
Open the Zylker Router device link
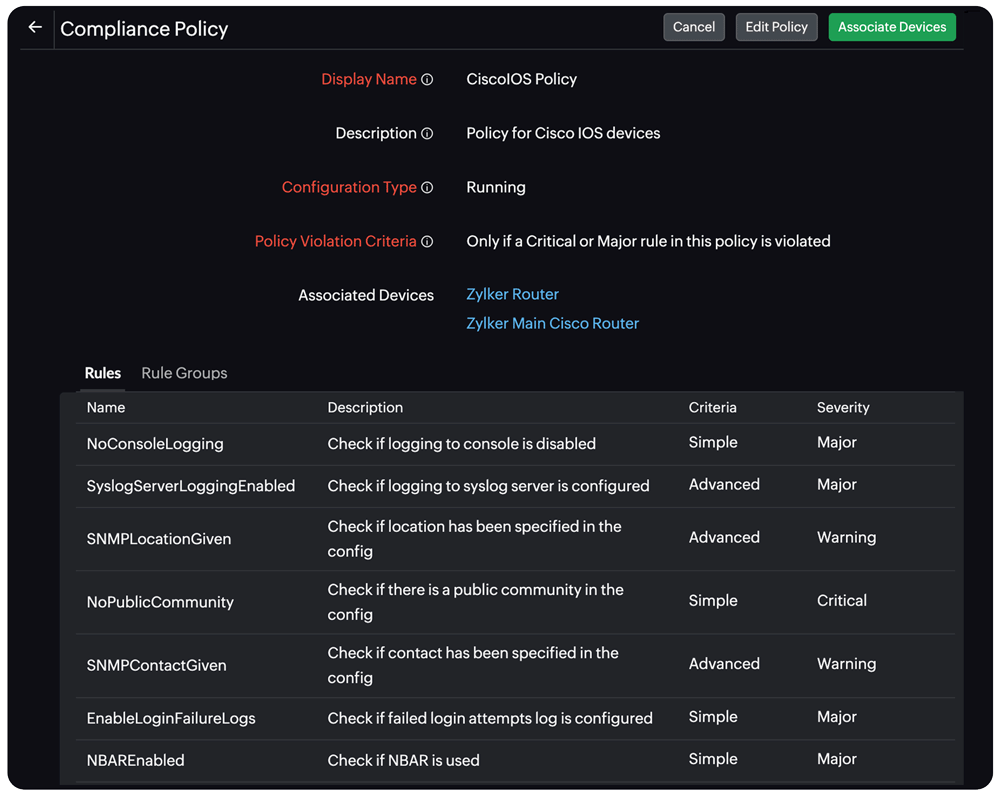[512, 294]
